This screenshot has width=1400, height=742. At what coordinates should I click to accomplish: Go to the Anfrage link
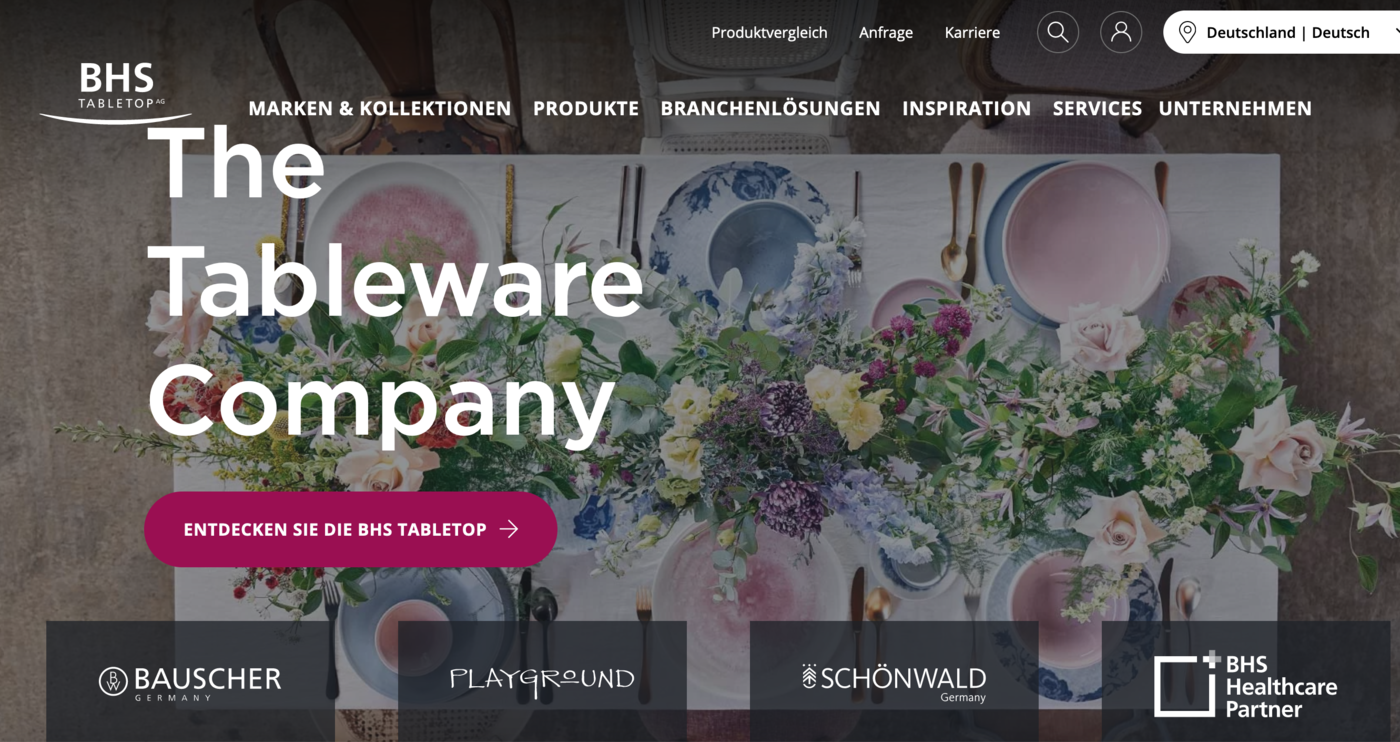click(x=886, y=32)
